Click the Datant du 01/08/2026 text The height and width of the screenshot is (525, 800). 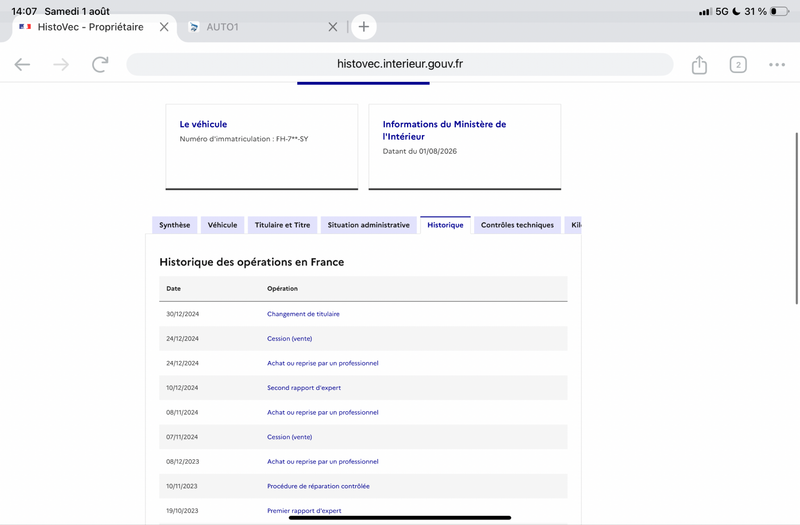tap(420, 152)
